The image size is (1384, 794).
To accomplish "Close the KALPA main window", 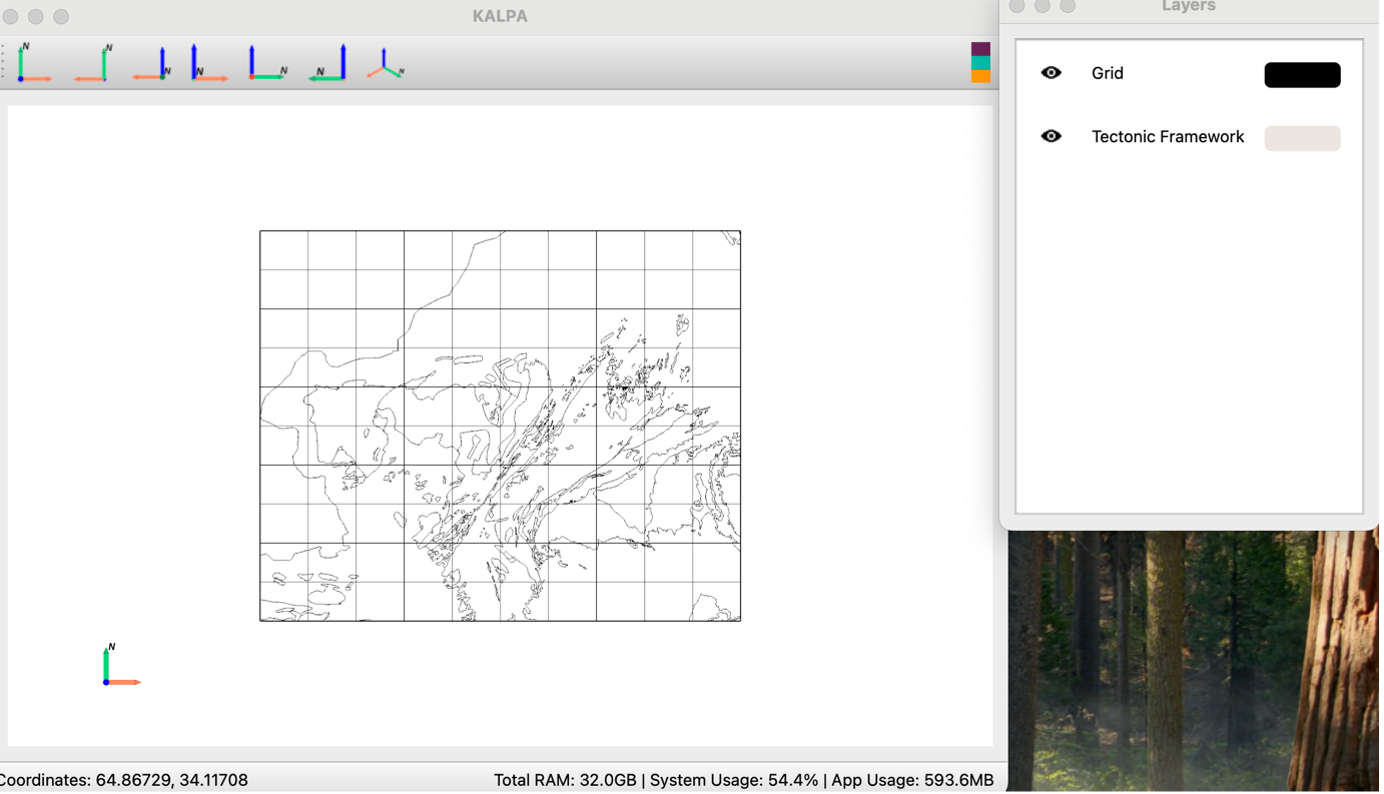I will (10, 17).
